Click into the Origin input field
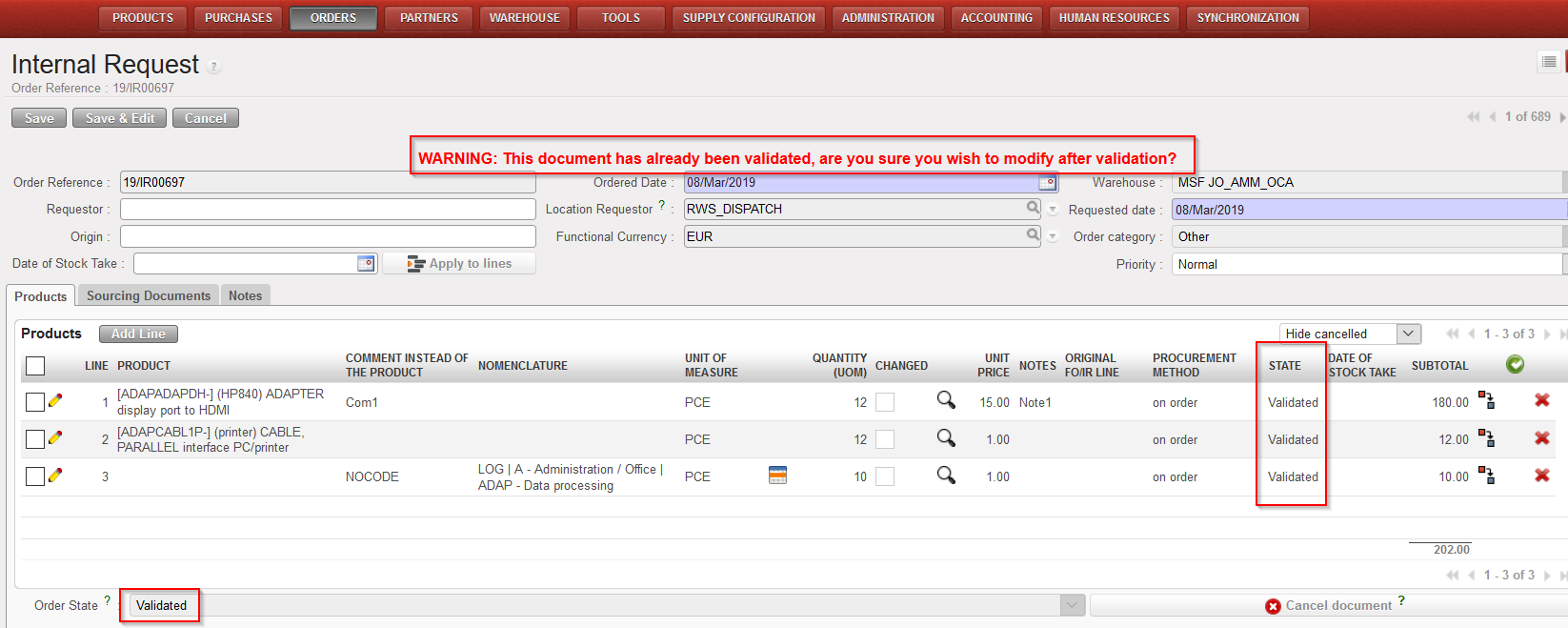 click(x=328, y=236)
